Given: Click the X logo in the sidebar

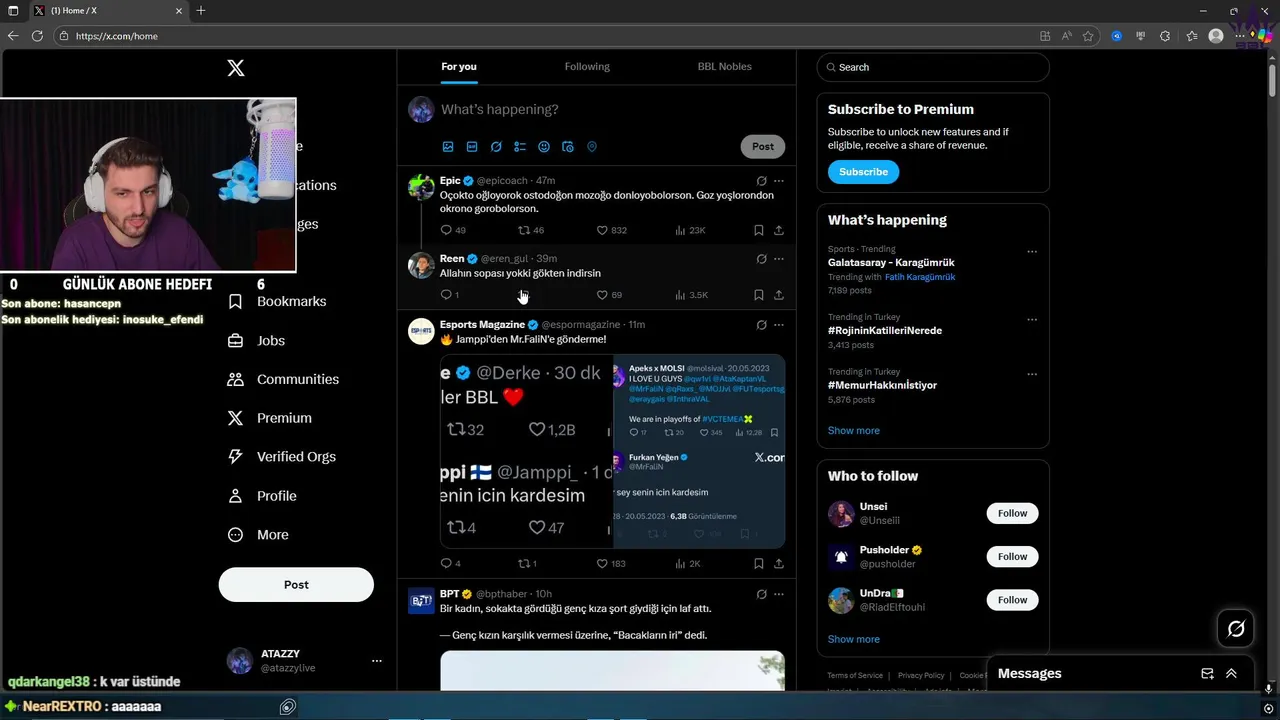Looking at the screenshot, I should click(x=236, y=68).
